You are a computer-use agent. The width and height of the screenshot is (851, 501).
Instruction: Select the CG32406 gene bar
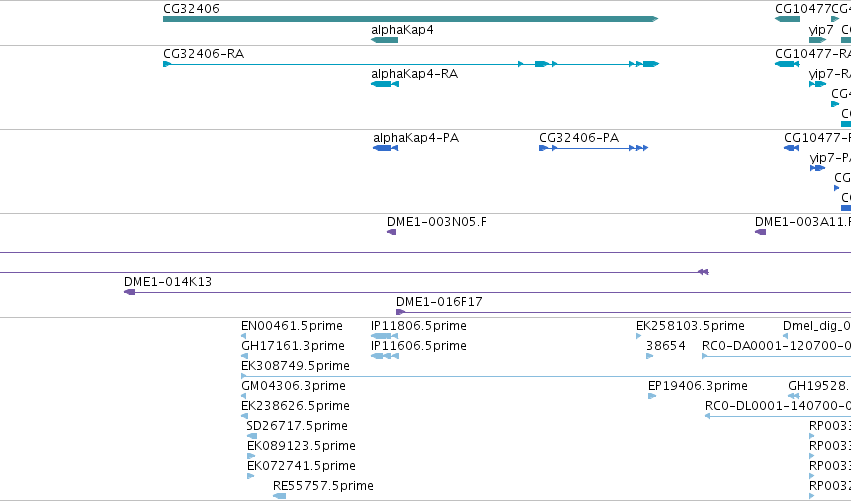[x=410, y=19]
